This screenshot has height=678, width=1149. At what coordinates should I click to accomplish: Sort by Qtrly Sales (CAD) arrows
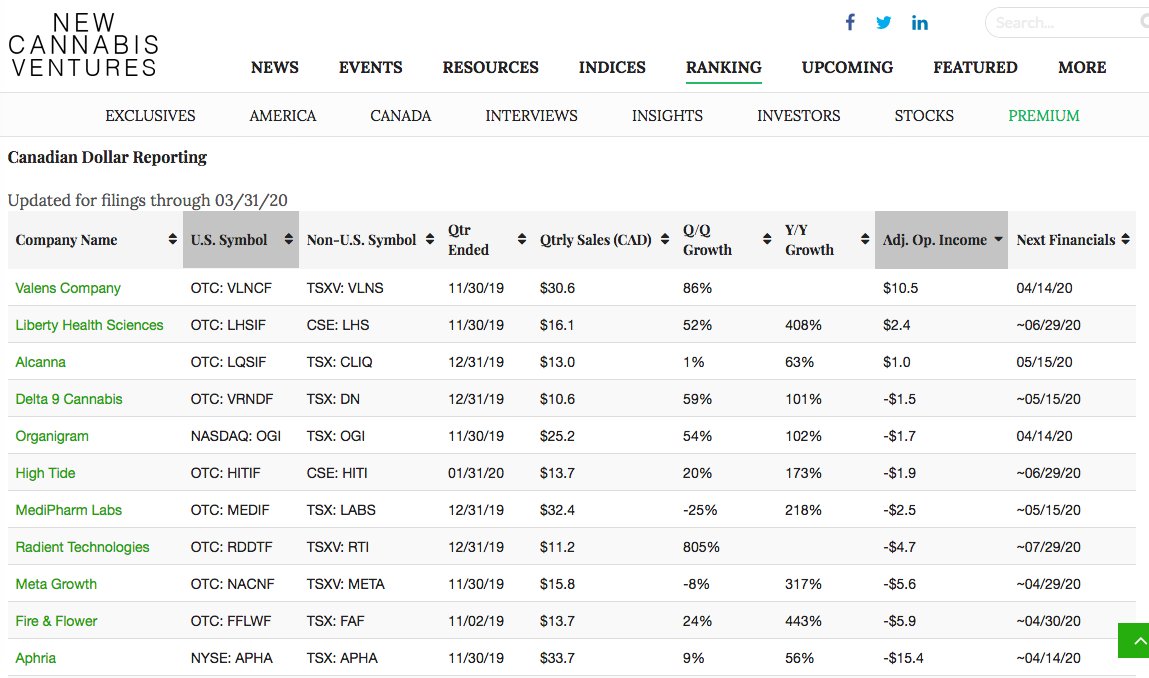coord(665,239)
